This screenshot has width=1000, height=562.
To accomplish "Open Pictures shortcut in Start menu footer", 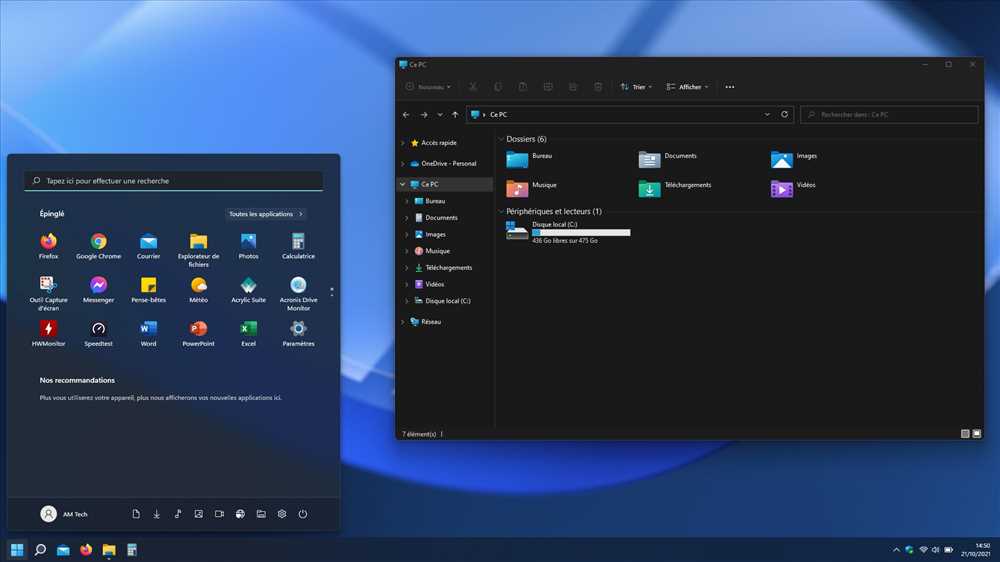I will [198, 514].
